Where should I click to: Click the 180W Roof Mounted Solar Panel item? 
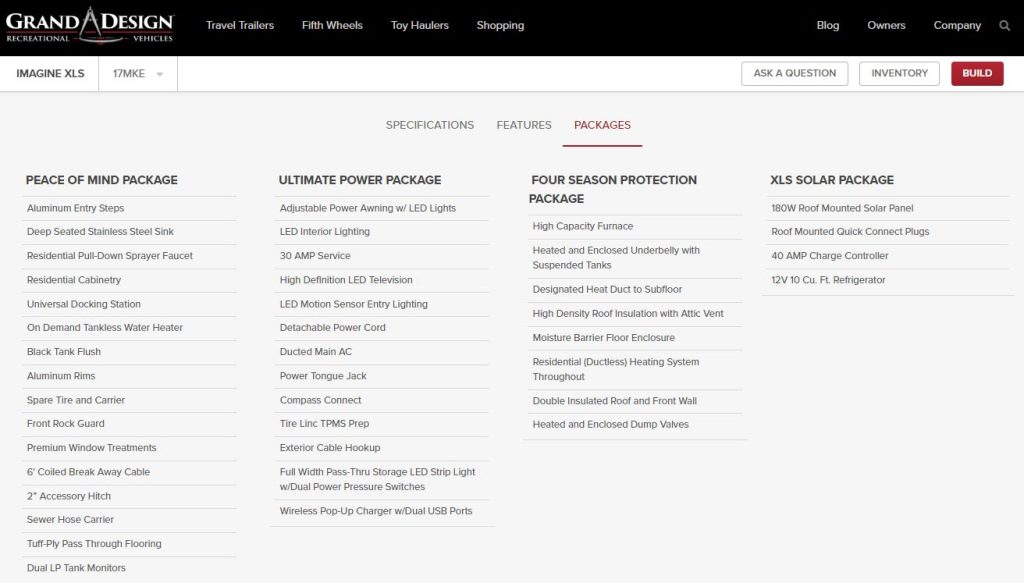pyautogui.click(x=842, y=208)
